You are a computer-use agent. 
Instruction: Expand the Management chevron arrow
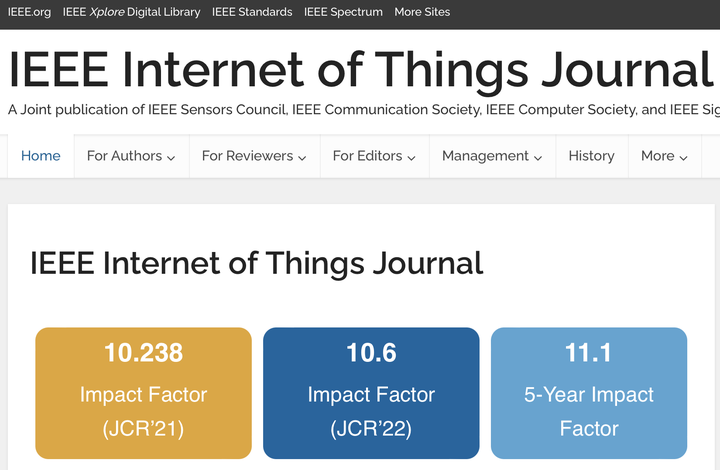click(538, 157)
